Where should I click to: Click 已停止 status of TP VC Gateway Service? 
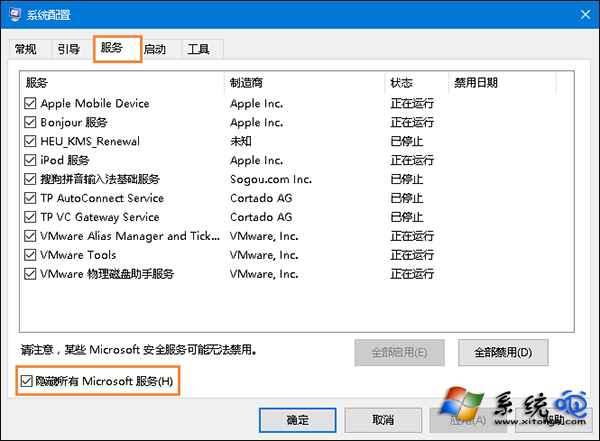pyautogui.click(x=406, y=217)
